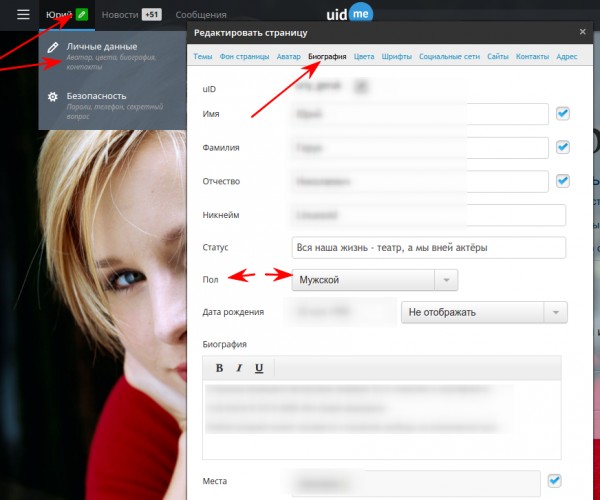The image size is (600, 500).
Task: Open the Пол dropdown showing Мужской
Action: [x=375, y=280]
